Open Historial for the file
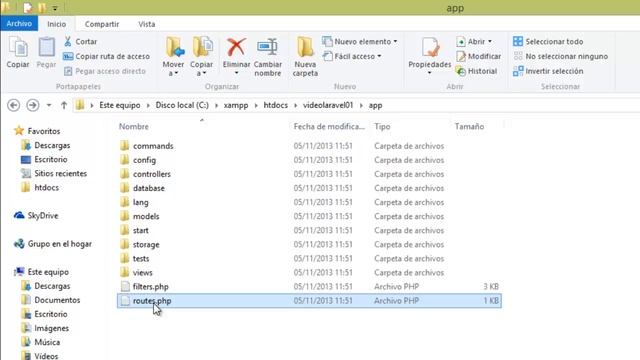The width and height of the screenshot is (640, 360). [x=477, y=71]
